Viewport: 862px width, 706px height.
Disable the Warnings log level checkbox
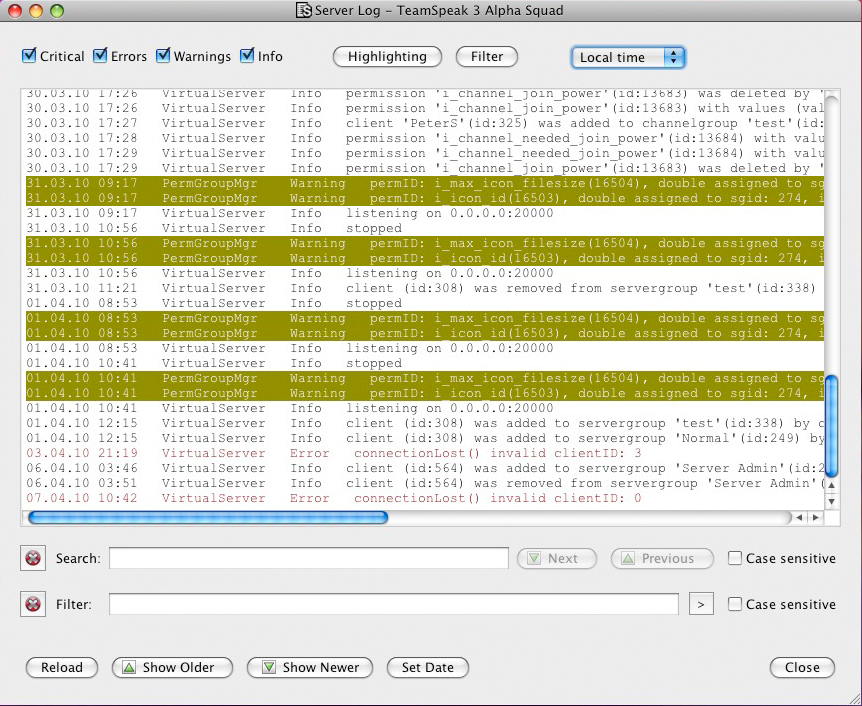pyautogui.click(x=163, y=56)
